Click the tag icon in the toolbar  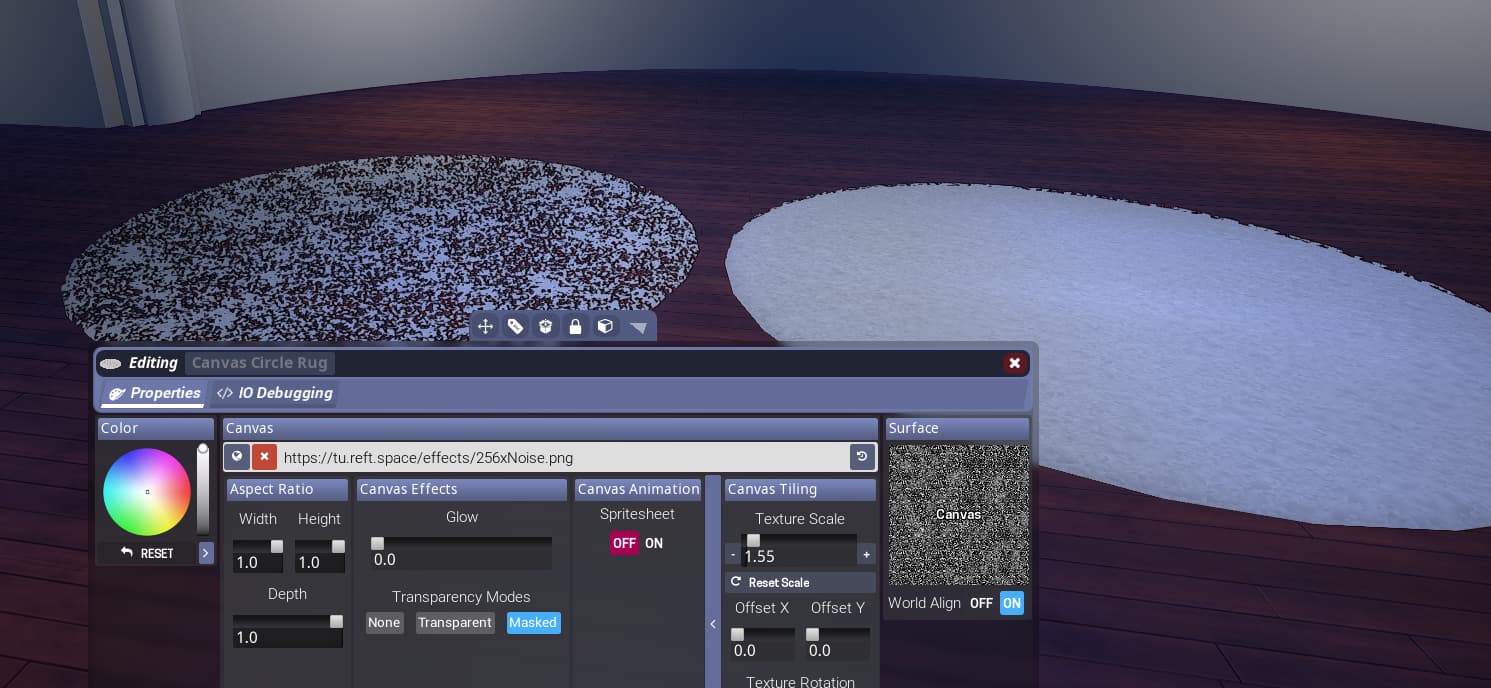pyautogui.click(x=515, y=326)
